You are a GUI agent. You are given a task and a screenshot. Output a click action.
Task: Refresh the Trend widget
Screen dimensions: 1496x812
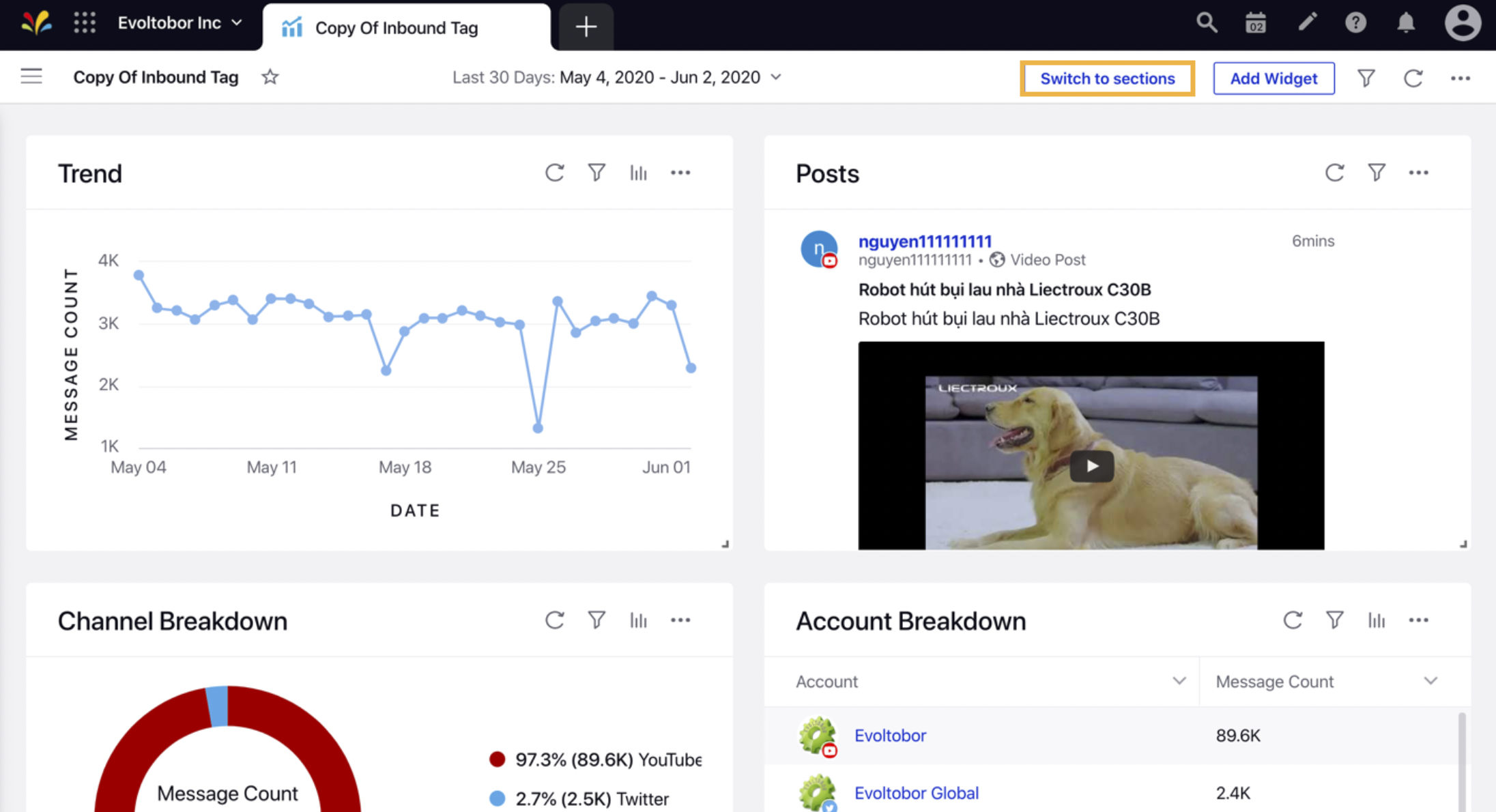(x=554, y=173)
